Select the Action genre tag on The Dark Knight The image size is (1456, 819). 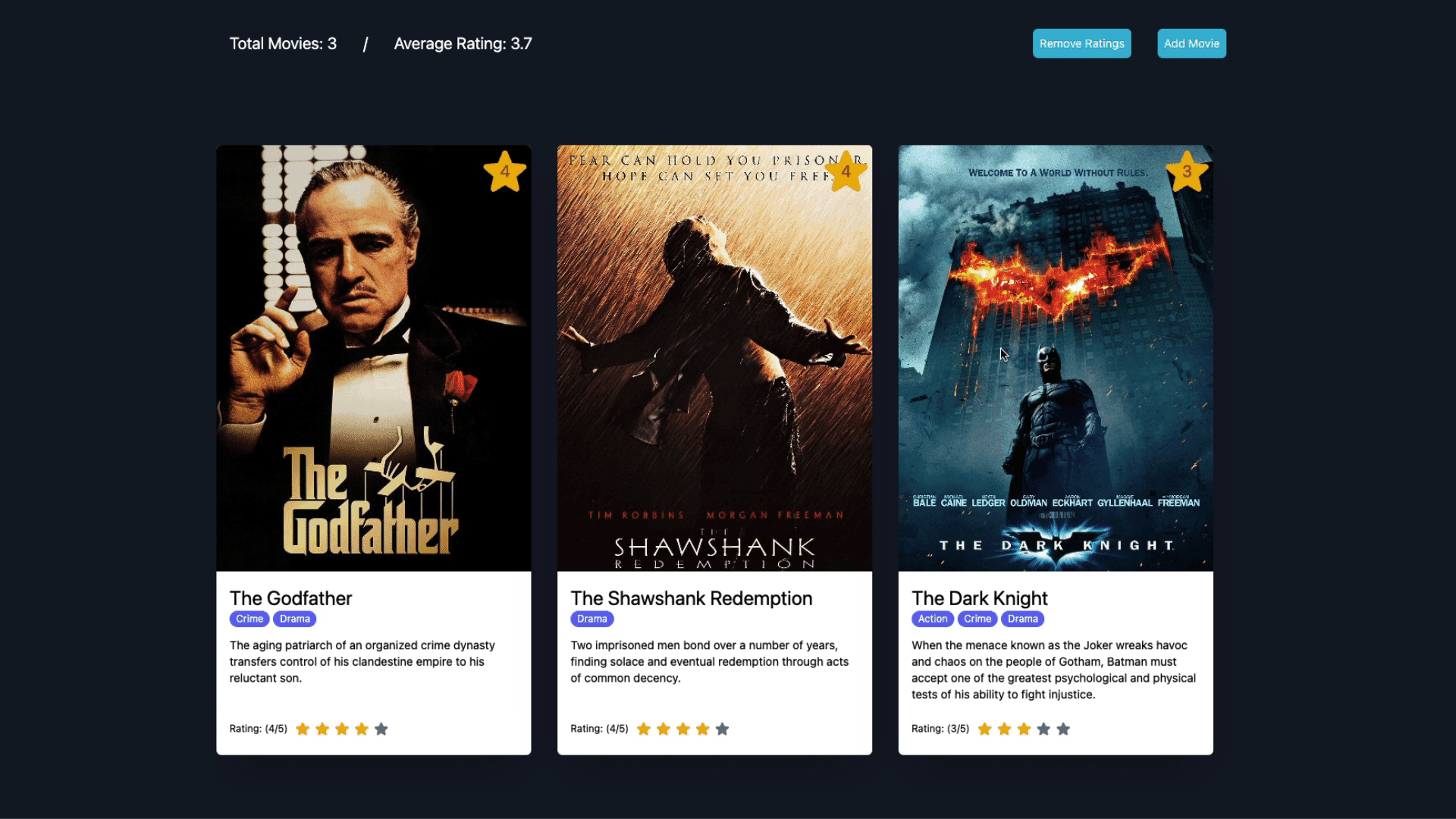click(932, 618)
